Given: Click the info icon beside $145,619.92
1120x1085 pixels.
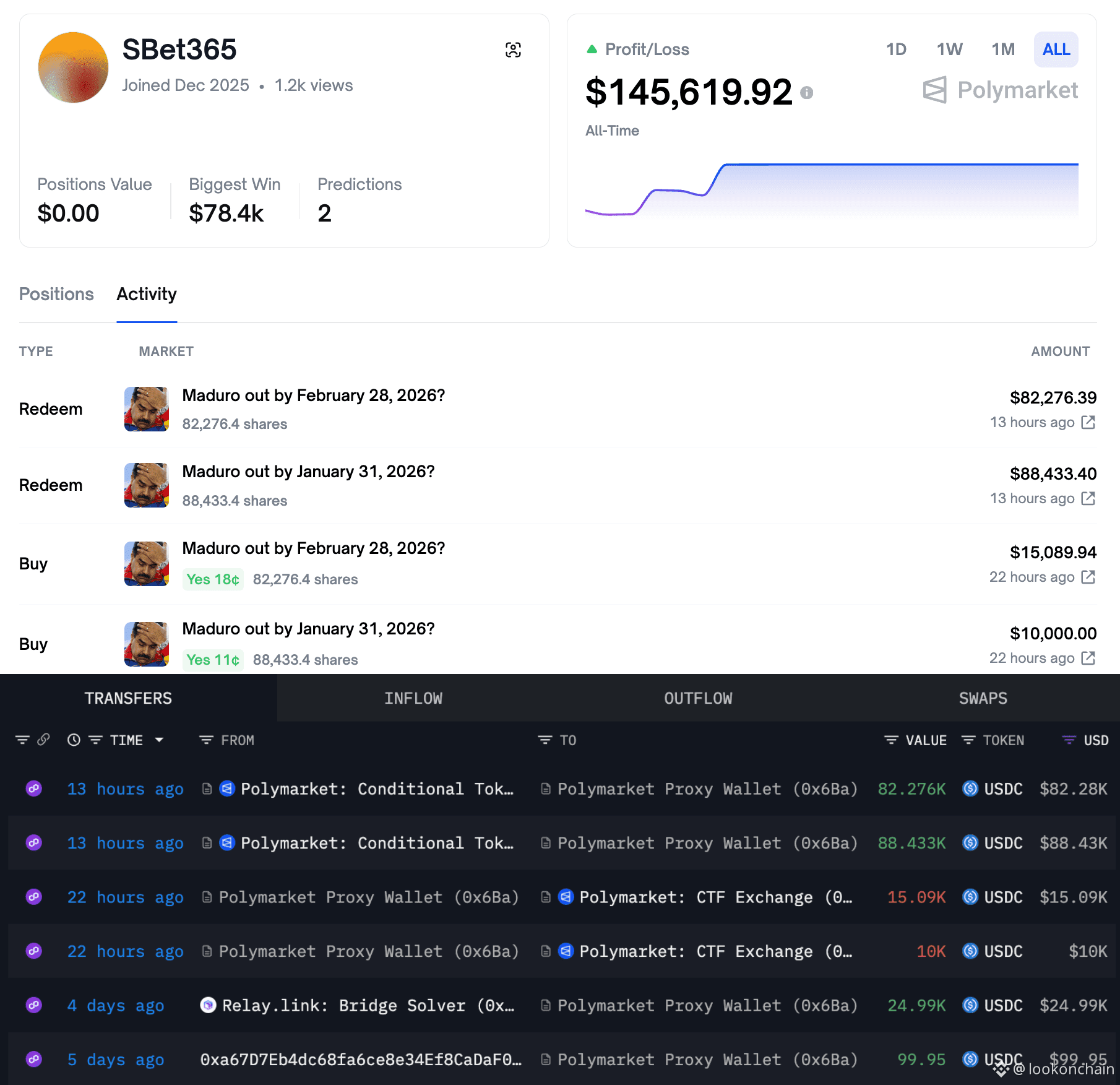Looking at the screenshot, I should (x=806, y=93).
